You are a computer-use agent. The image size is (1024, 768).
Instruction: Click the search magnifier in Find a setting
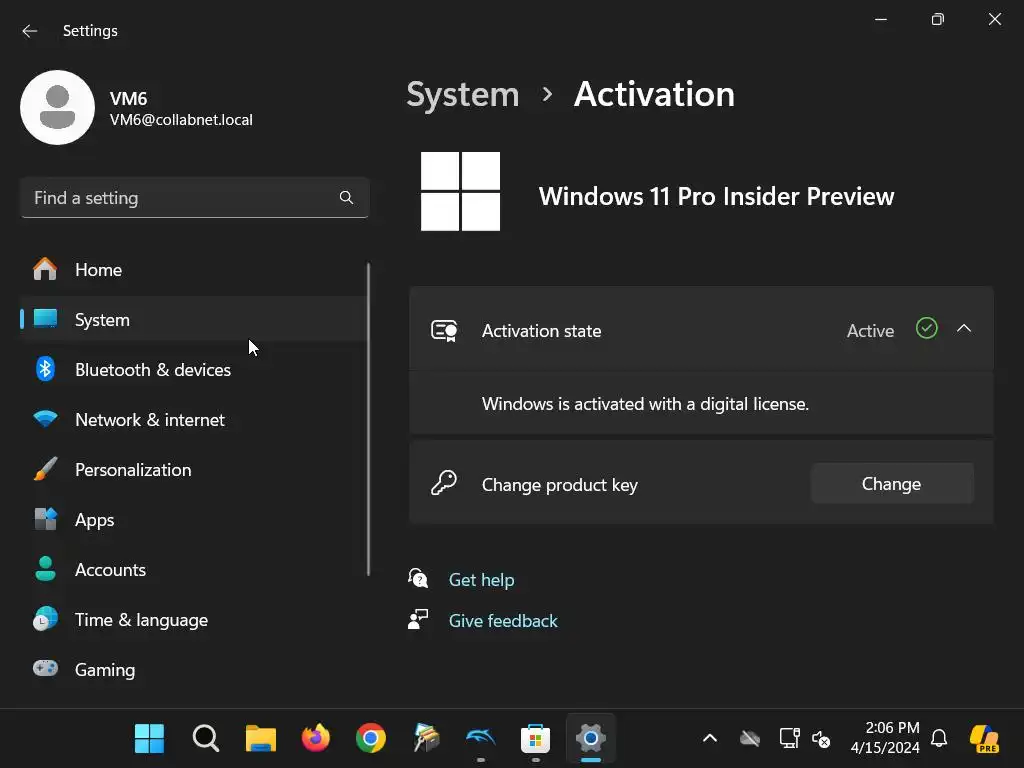[x=346, y=197]
